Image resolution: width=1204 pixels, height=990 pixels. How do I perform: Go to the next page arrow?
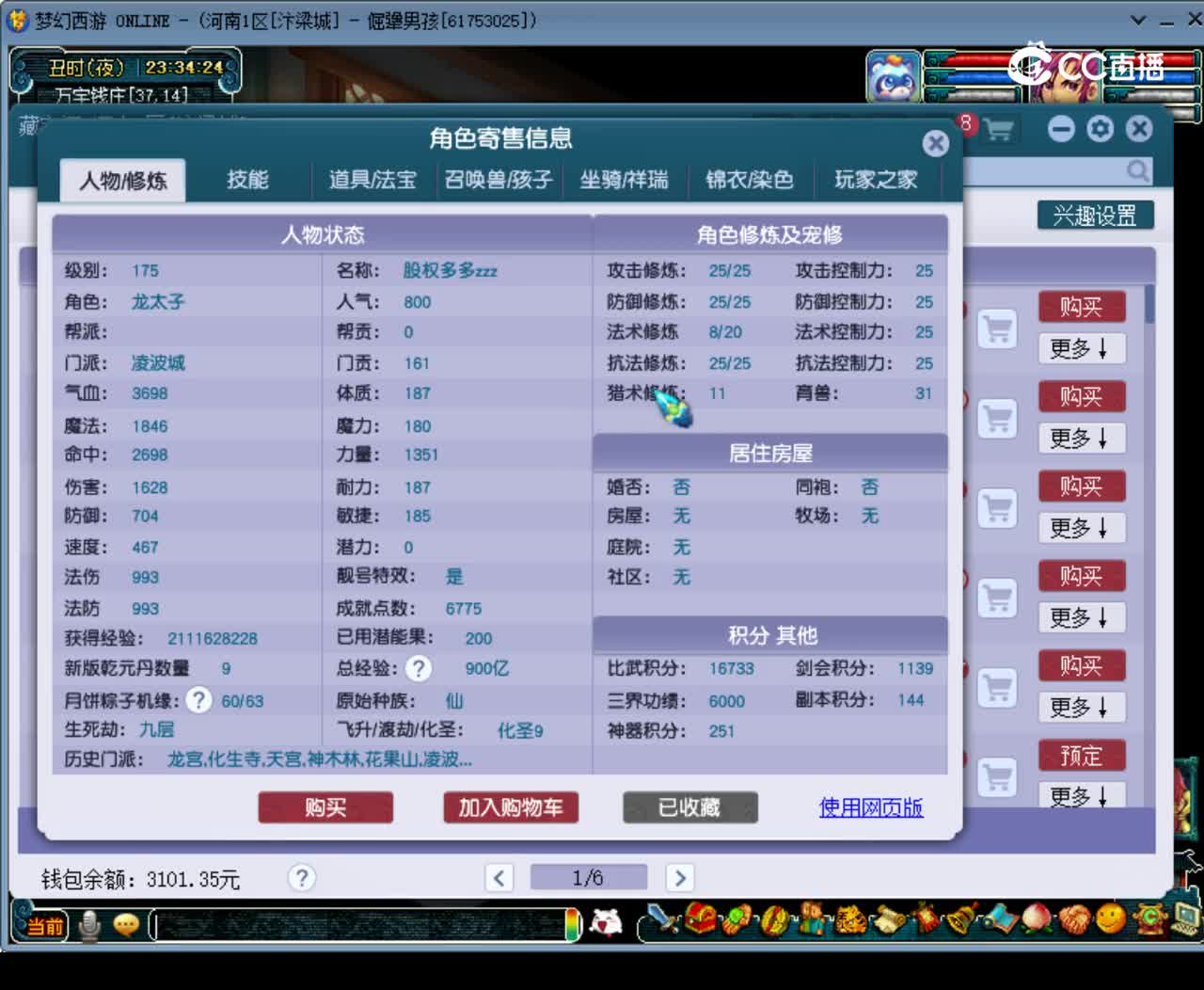[679, 878]
